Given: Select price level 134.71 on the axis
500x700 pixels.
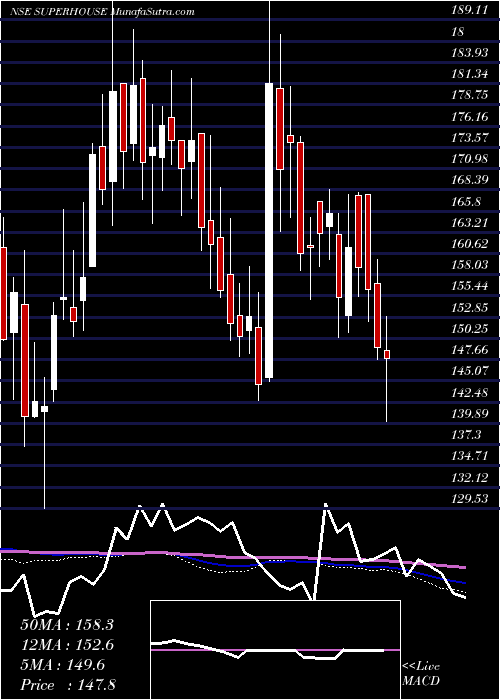Looking at the screenshot, I should coord(469,456).
